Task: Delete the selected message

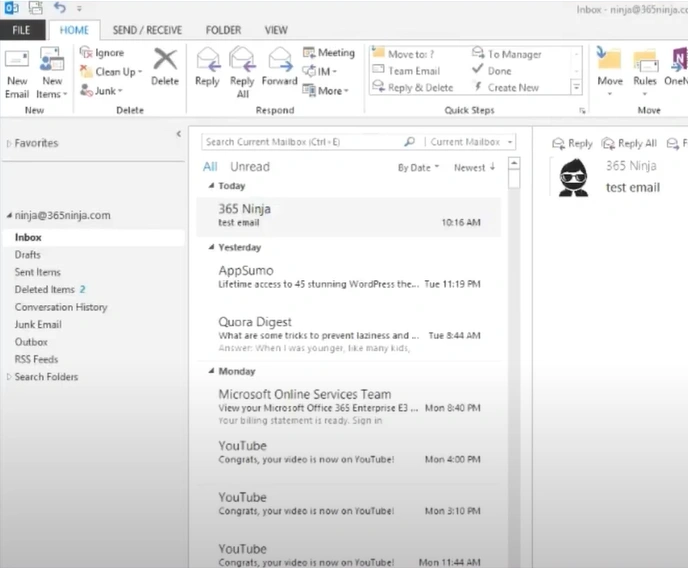Action: (x=165, y=67)
